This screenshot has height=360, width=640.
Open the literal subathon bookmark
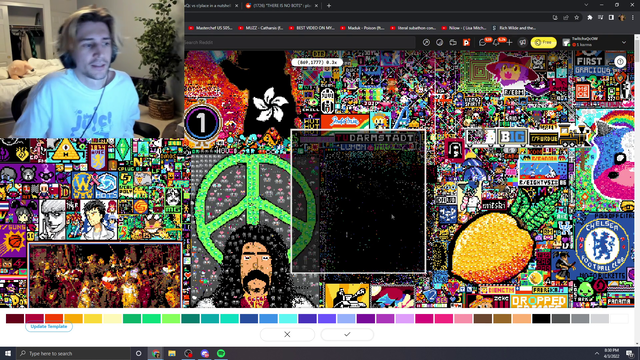413,28
